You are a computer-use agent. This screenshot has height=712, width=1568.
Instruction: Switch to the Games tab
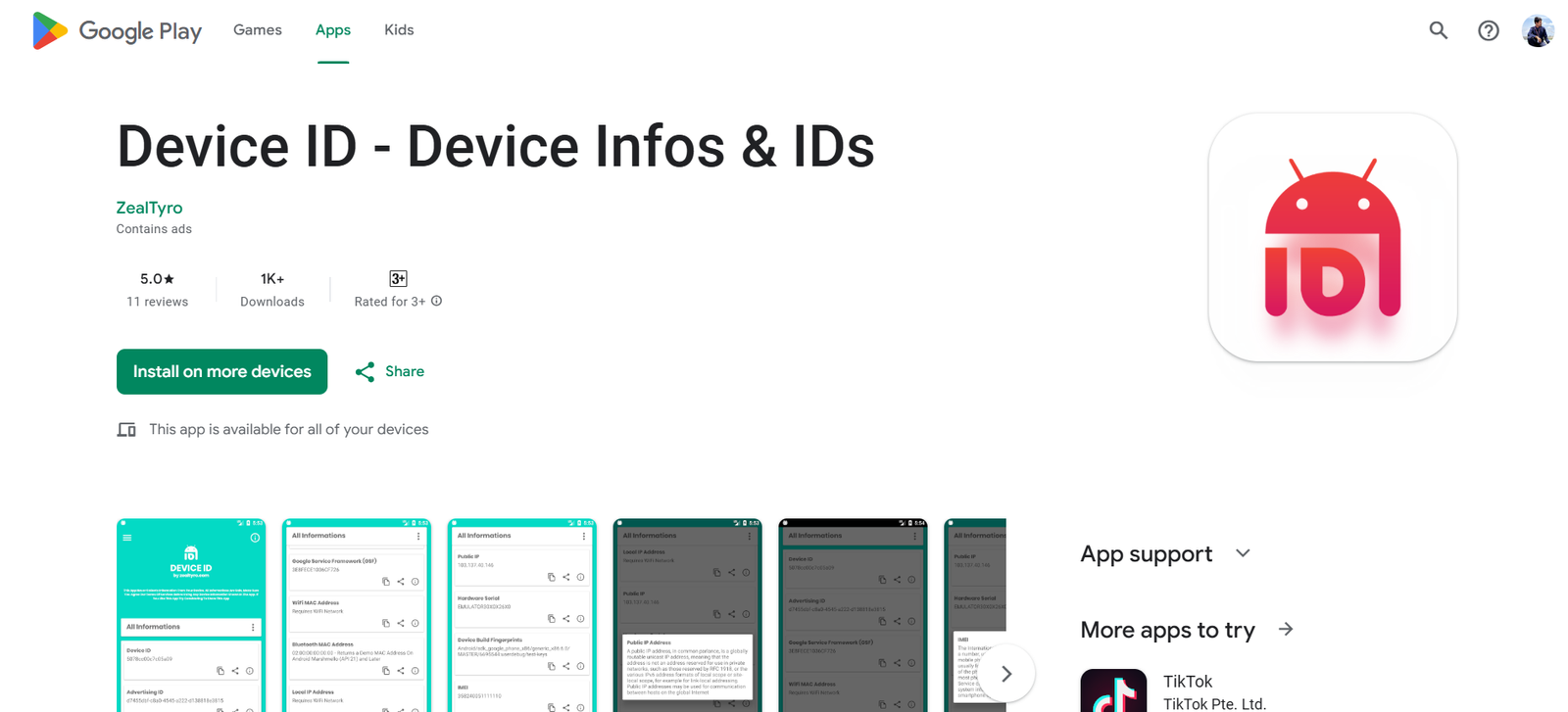tap(258, 30)
